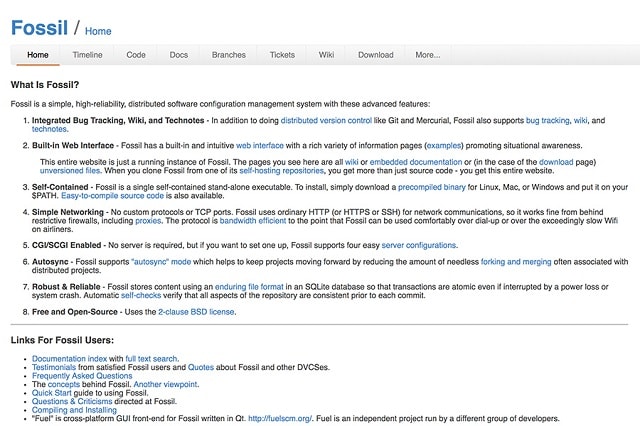Open the Another viewpoint link

(x=165, y=384)
